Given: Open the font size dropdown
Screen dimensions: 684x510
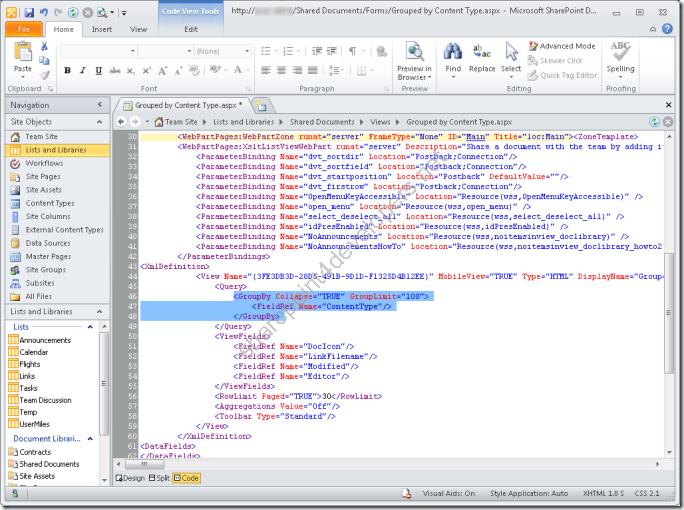Looking at the screenshot, I should (x=189, y=51).
